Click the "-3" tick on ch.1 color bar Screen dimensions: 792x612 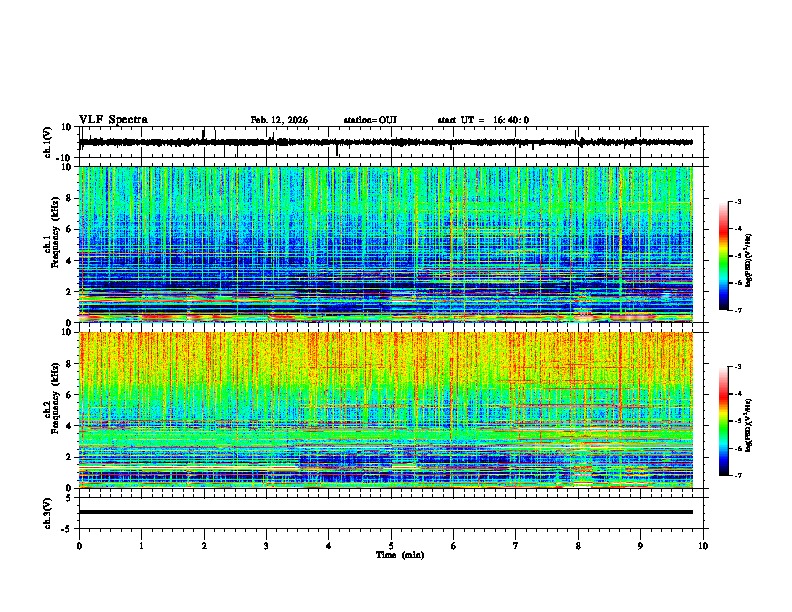click(737, 201)
